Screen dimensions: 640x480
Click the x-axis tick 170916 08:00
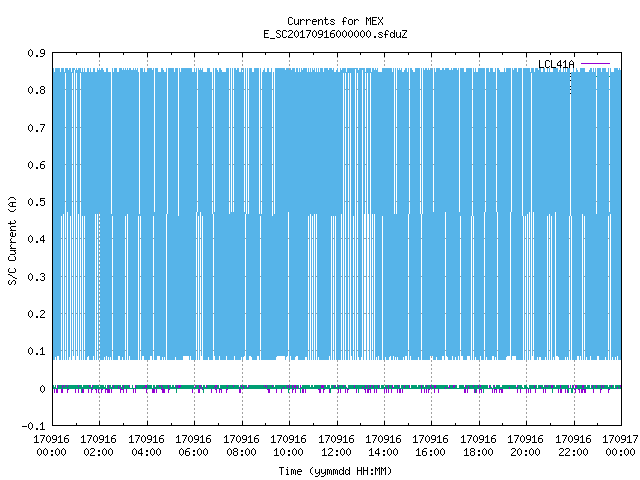[241, 446]
